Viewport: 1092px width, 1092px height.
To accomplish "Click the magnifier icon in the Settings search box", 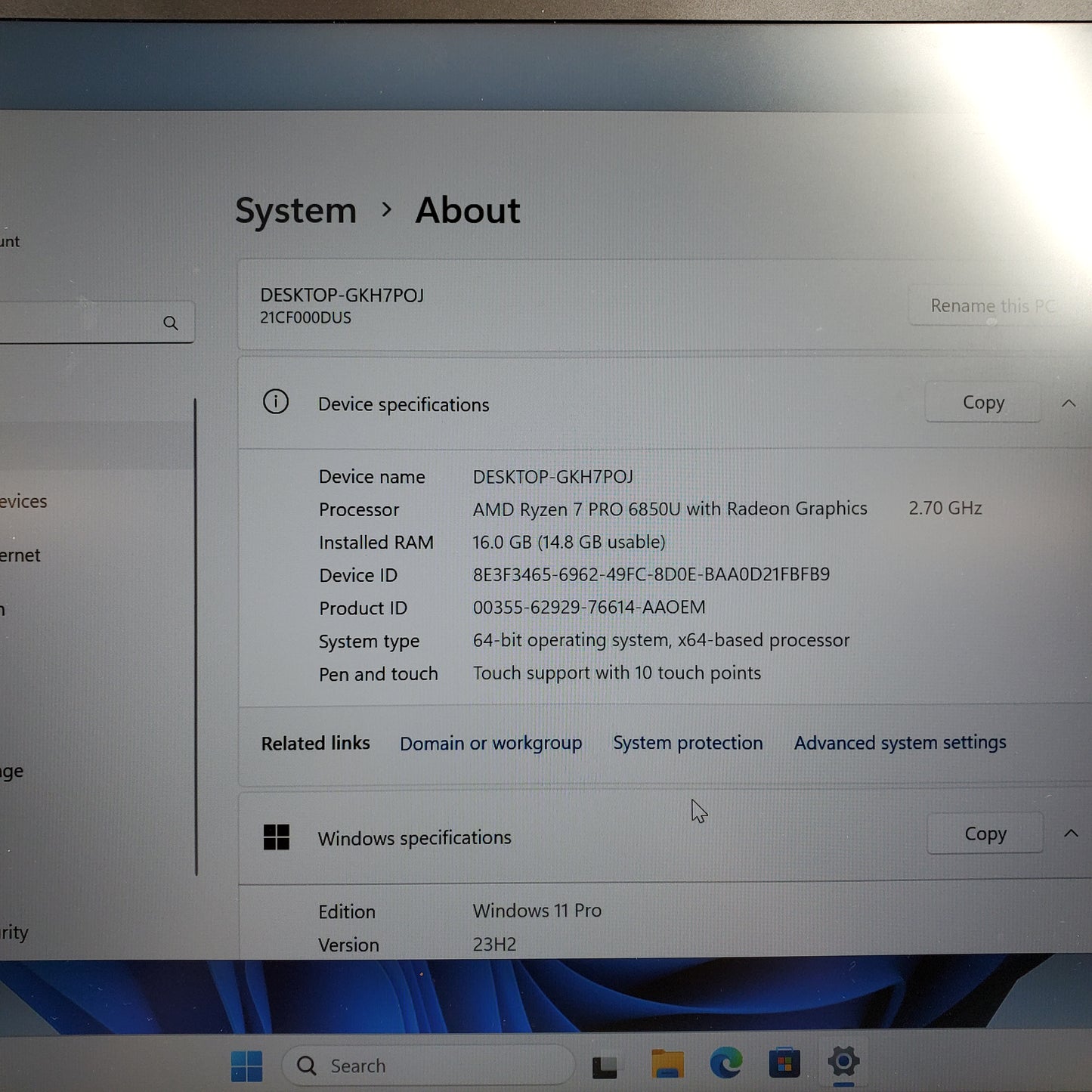I will click(171, 322).
